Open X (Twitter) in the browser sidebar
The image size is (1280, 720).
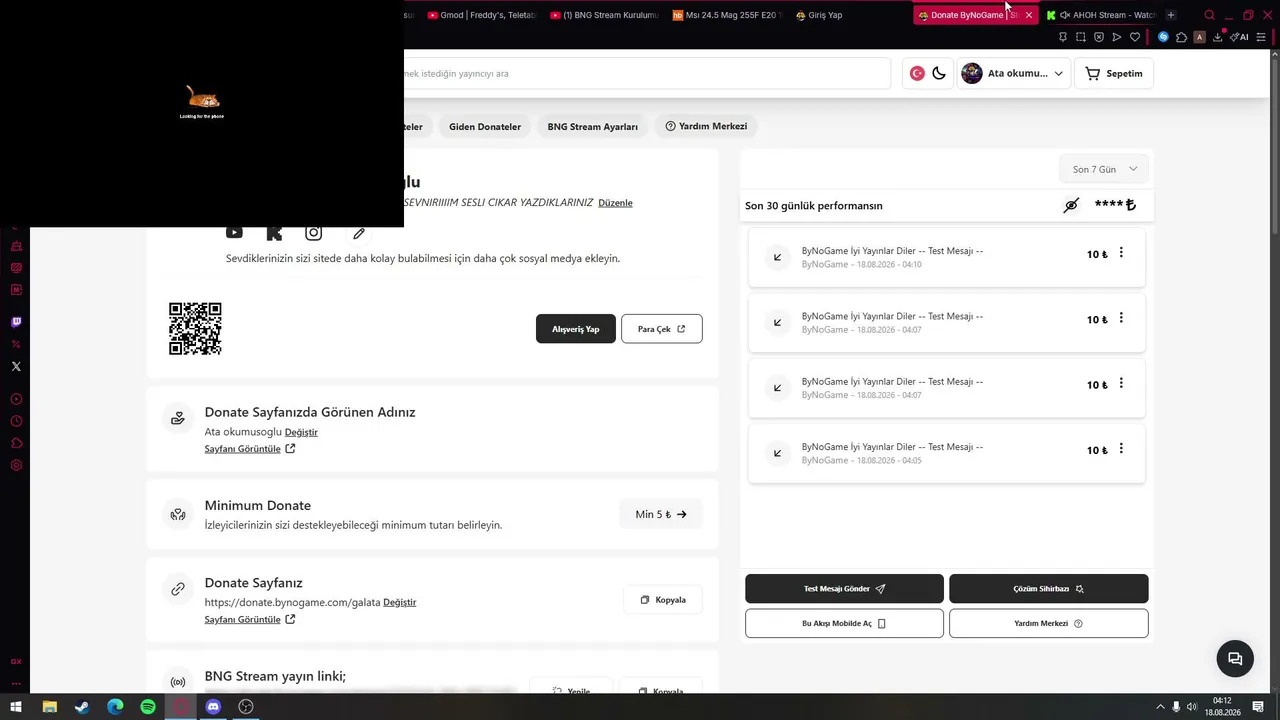click(x=16, y=366)
